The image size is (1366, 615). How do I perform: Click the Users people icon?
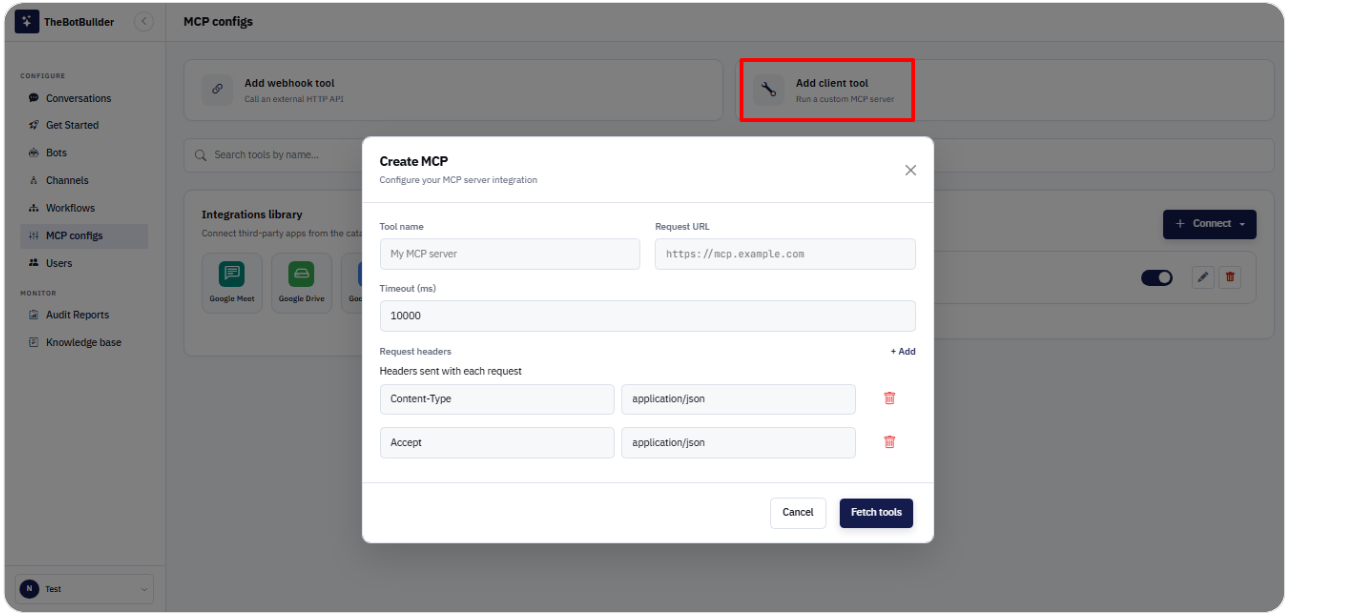[x=34, y=263]
